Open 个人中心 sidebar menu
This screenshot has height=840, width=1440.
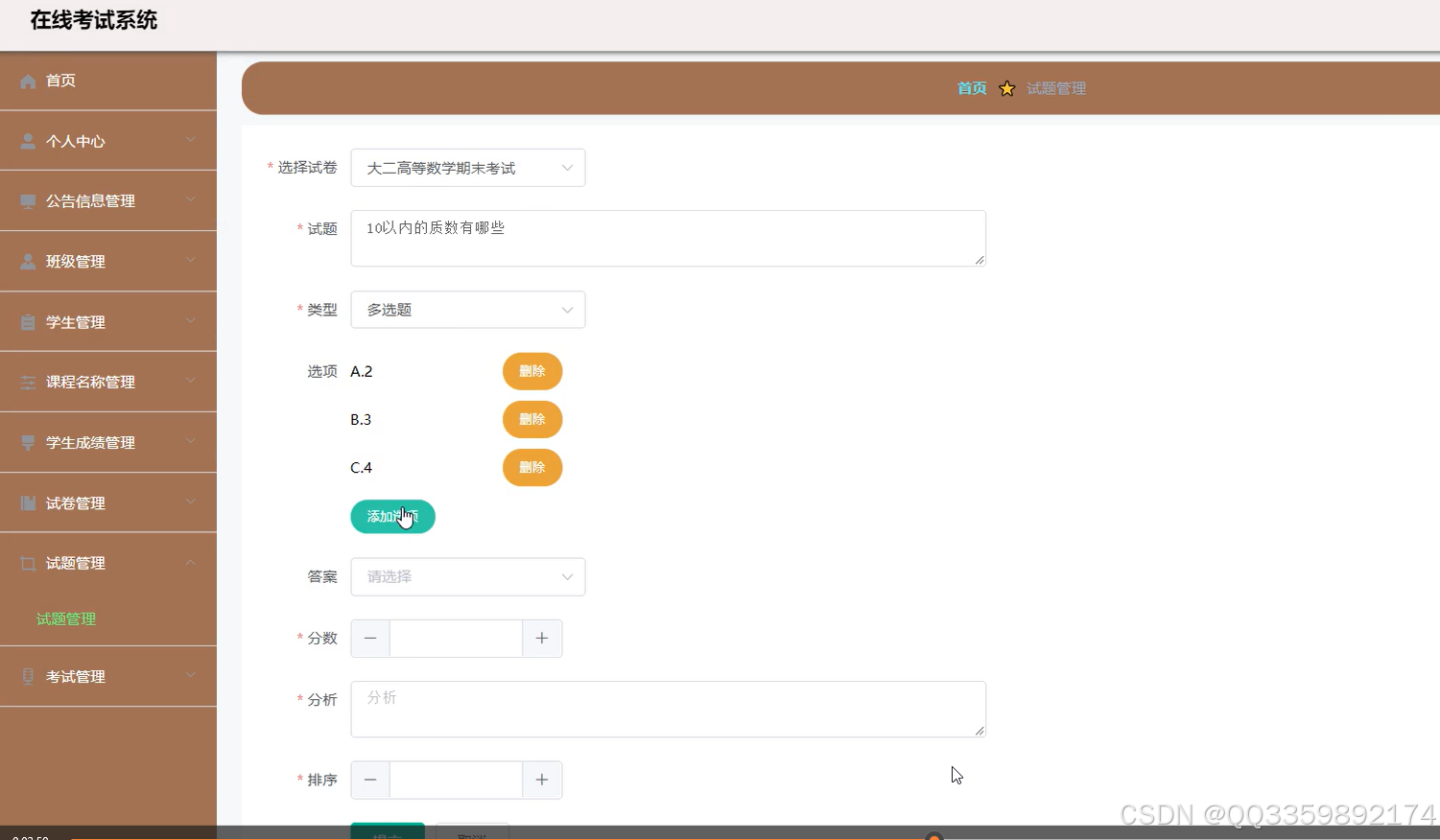tap(108, 141)
